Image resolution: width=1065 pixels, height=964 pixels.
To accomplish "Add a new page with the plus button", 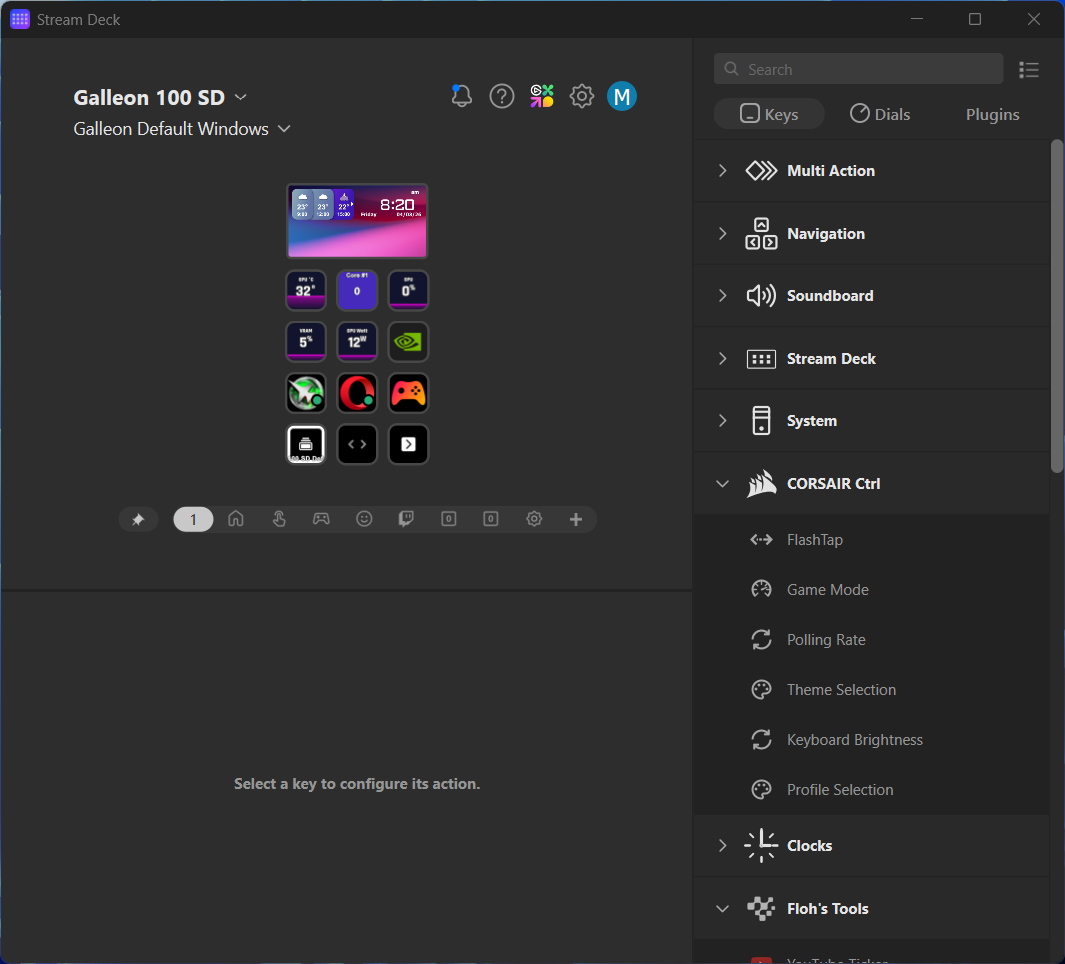I will pyautogui.click(x=576, y=519).
